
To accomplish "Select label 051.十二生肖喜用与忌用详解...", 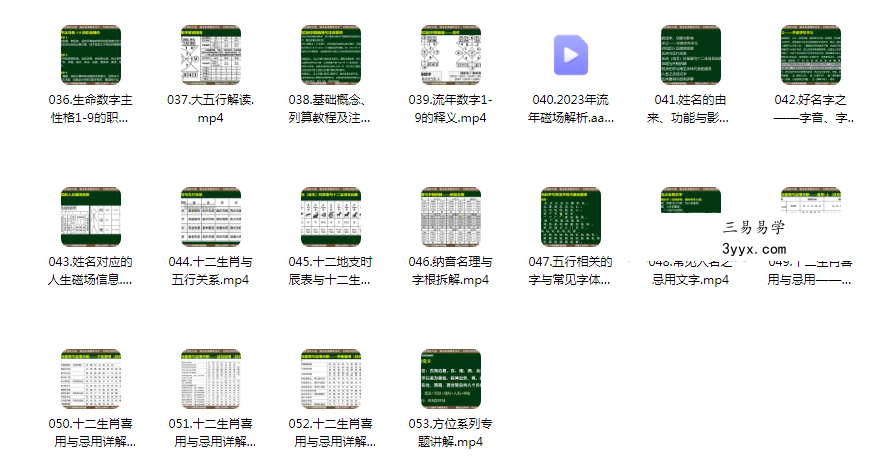I will [x=212, y=432].
